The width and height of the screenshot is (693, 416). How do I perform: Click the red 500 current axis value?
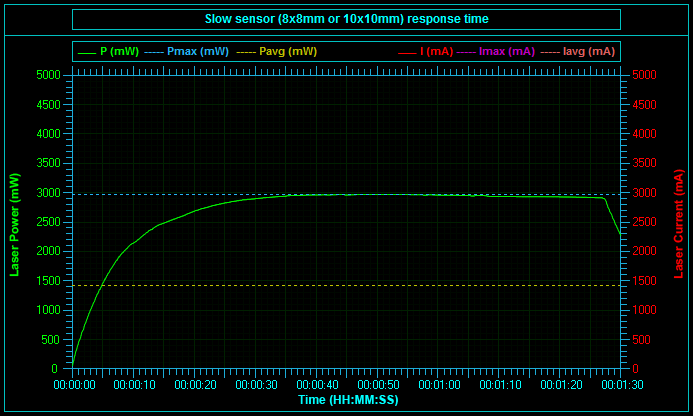click(642, 340)
